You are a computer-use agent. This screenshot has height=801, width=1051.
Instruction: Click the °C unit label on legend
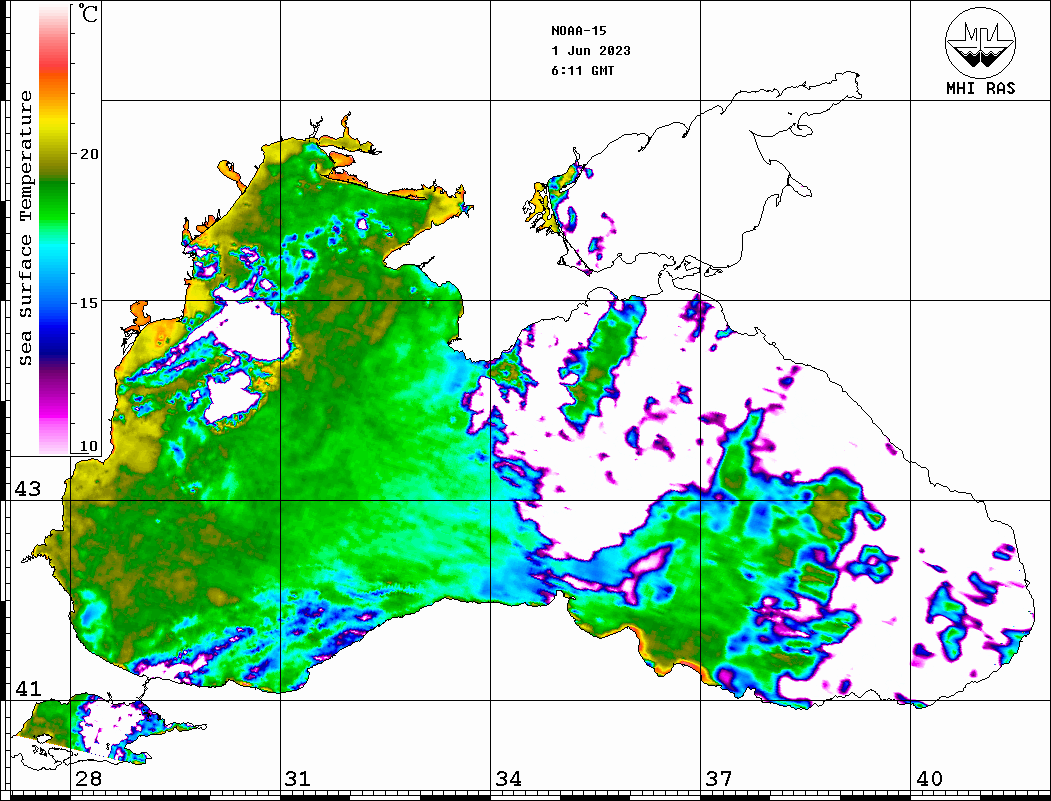coord(88,13)
